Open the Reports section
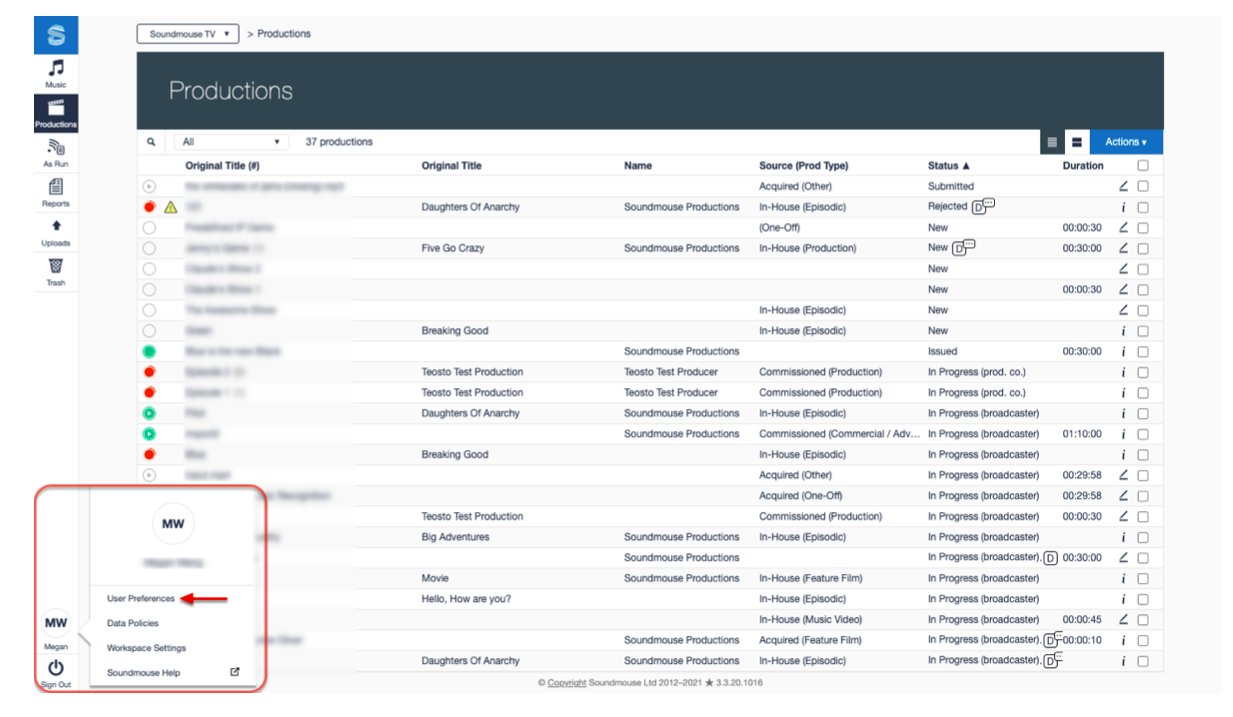The height and width of the screenshot is (717, 1233). (56, 193)
